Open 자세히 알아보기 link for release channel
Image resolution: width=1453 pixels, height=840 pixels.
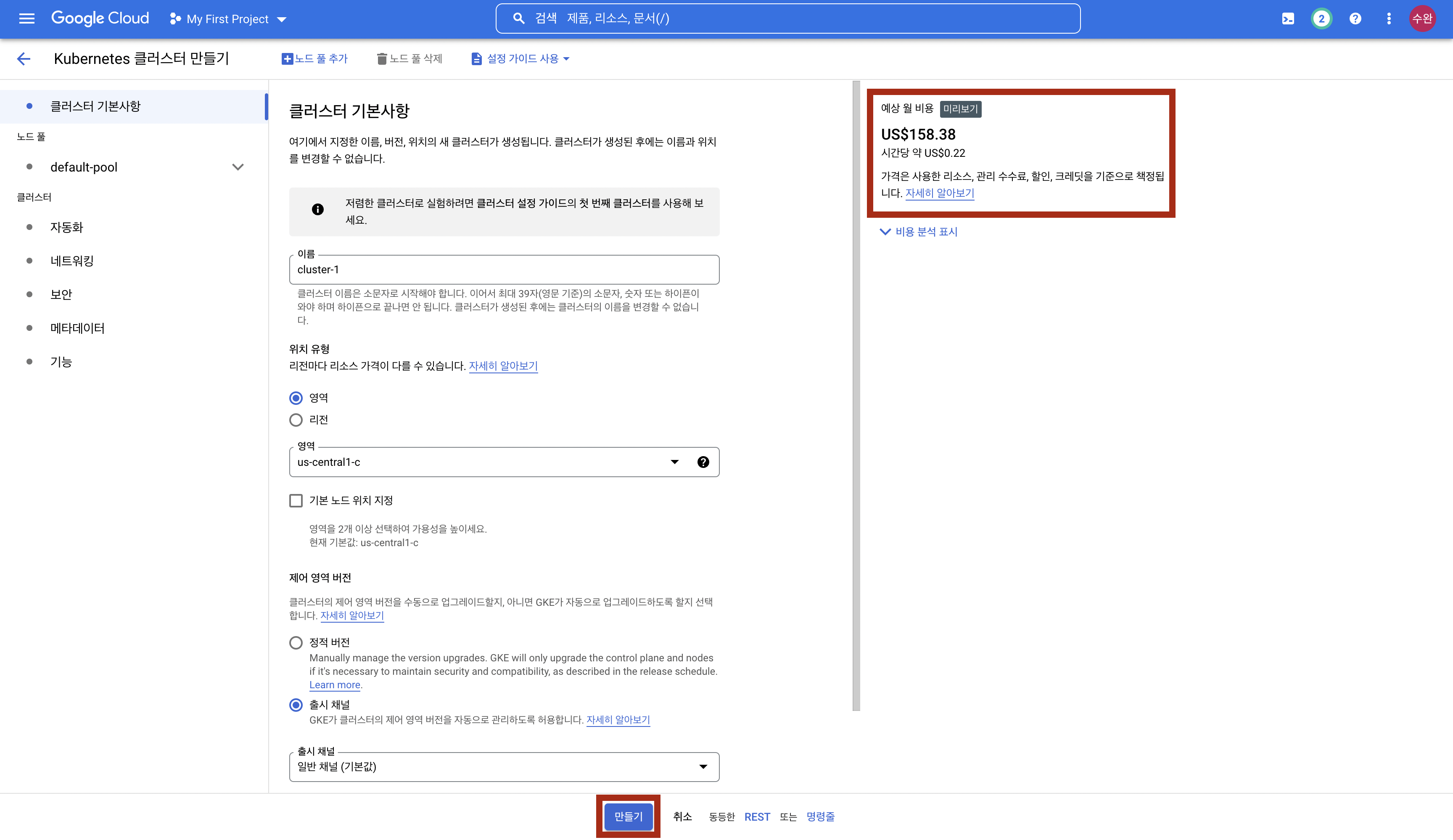click(x=618, y=719)
